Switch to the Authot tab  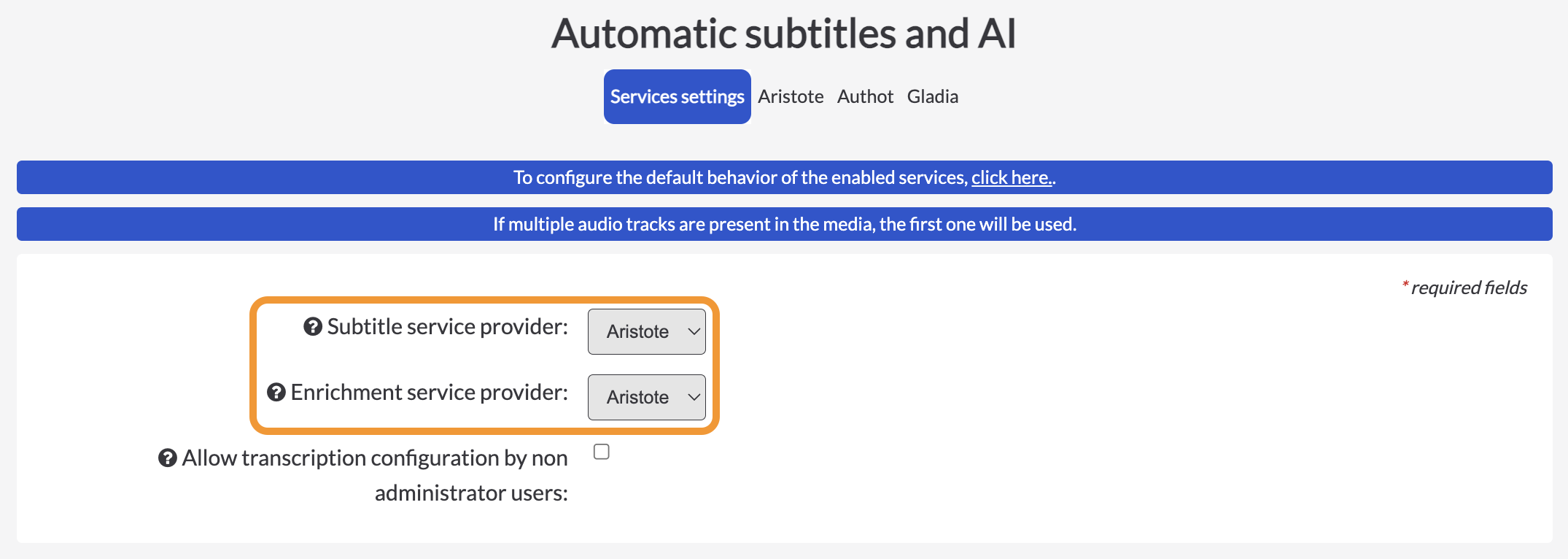click(x=865, y=96)
